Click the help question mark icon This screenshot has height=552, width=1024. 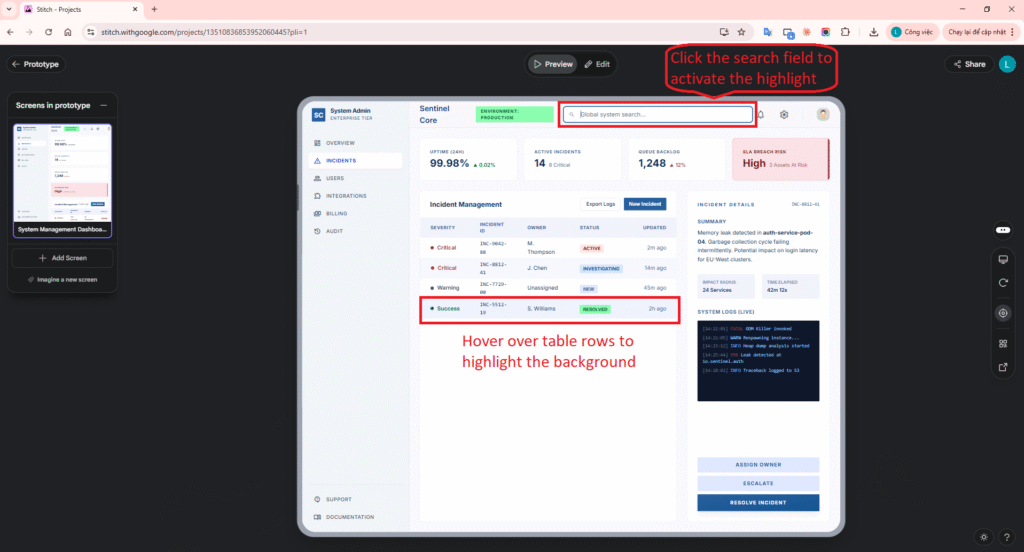[x=1006, y=537]
